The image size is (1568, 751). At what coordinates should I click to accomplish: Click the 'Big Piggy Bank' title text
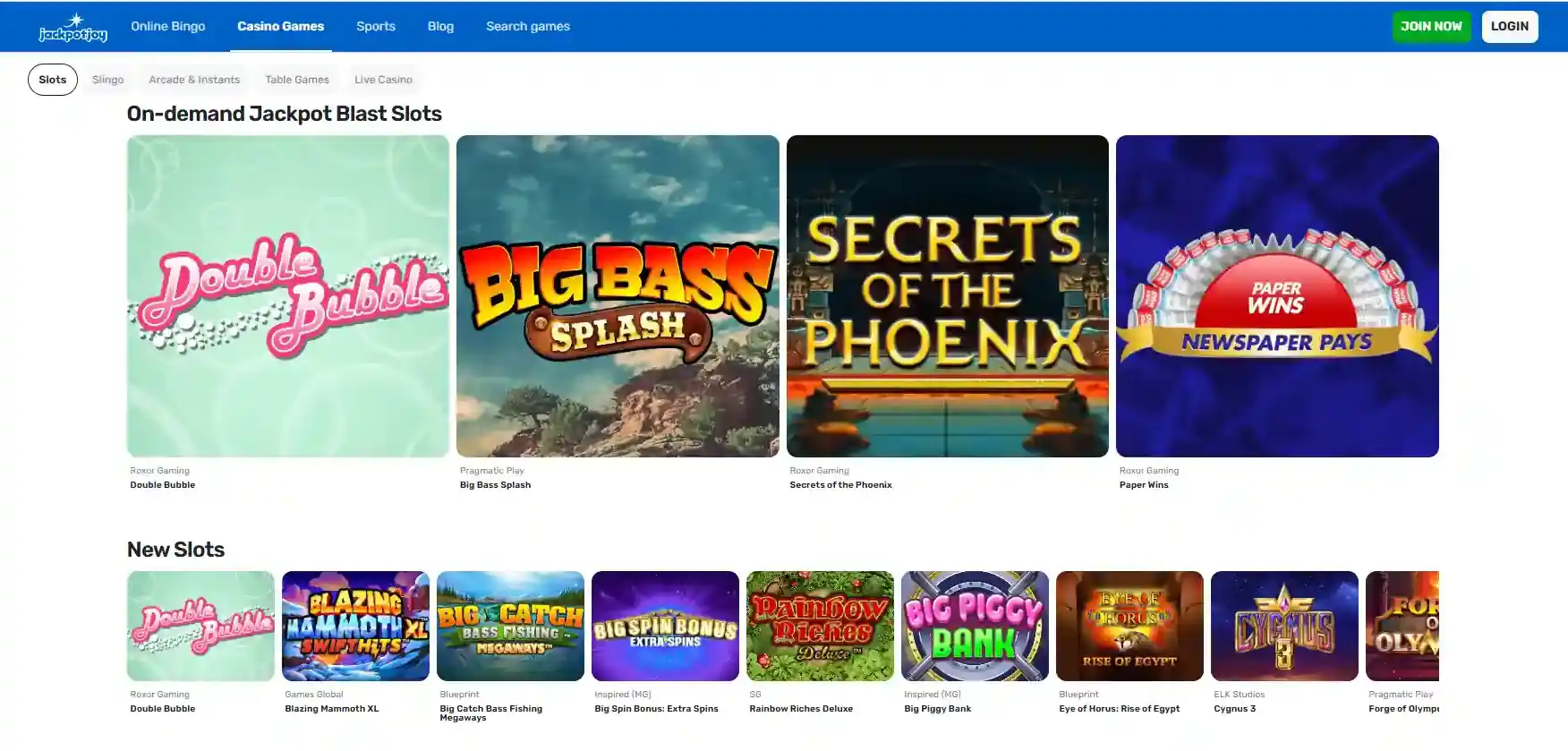937,709
